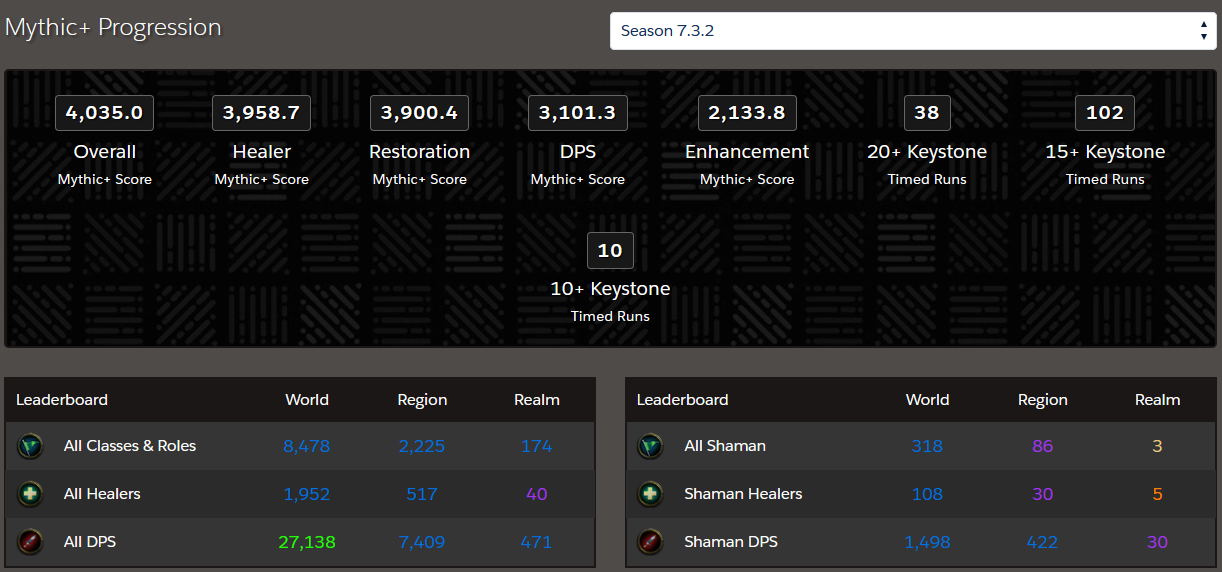Screen dimensions: 1222x572
Task: Click the Overall score value 4,035.0
Action: click(105, 113)
